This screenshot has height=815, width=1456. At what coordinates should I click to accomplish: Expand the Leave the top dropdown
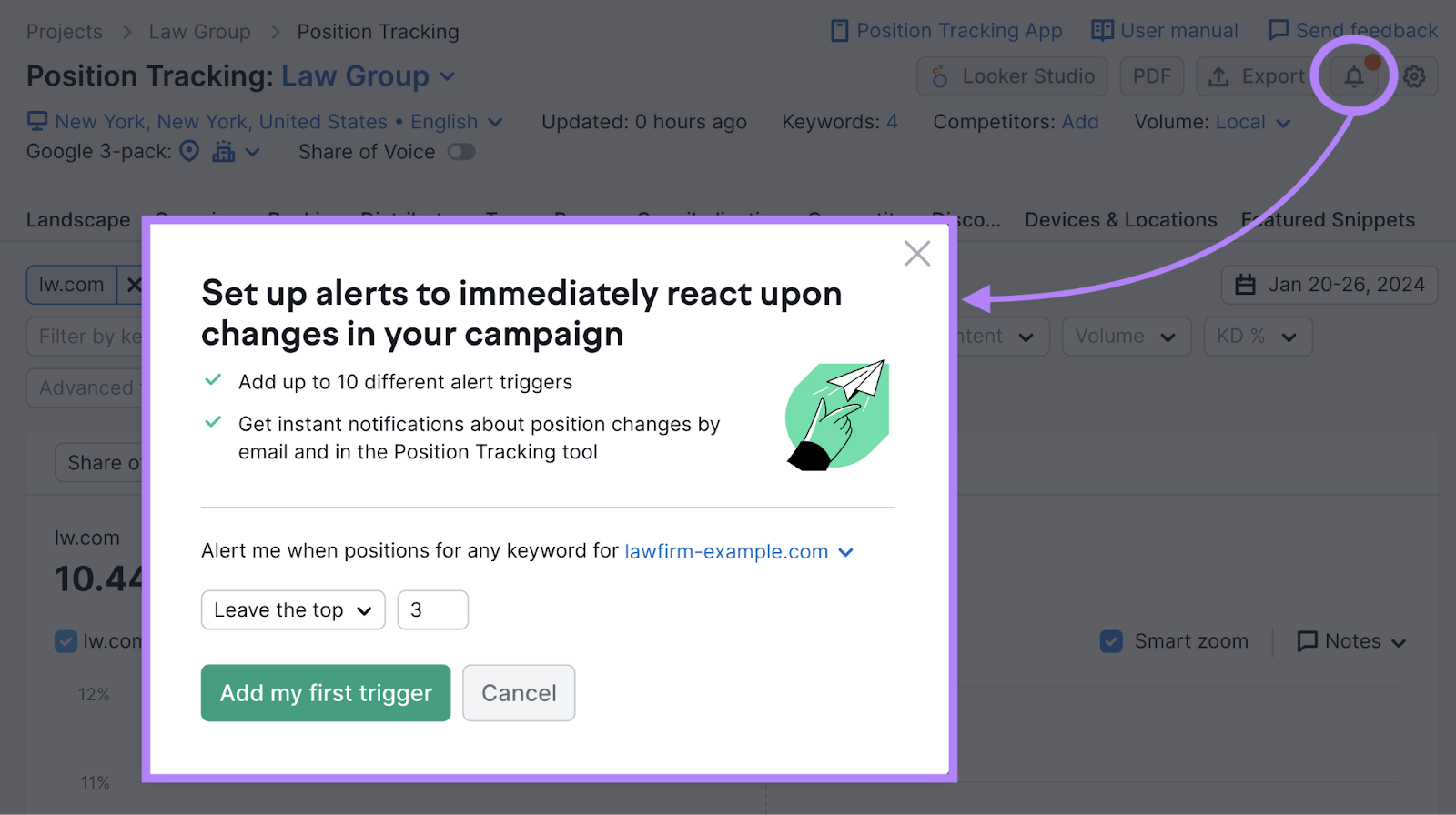tap(292, 610)
